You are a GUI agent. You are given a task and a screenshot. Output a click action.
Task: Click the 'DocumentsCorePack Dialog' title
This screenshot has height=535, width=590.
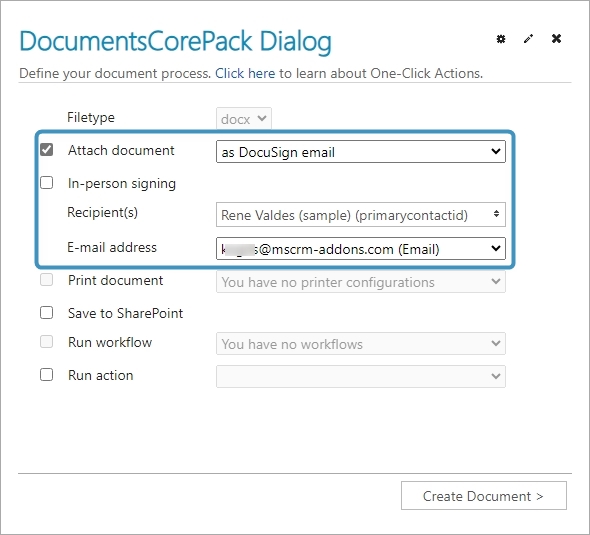pos(175,41)
